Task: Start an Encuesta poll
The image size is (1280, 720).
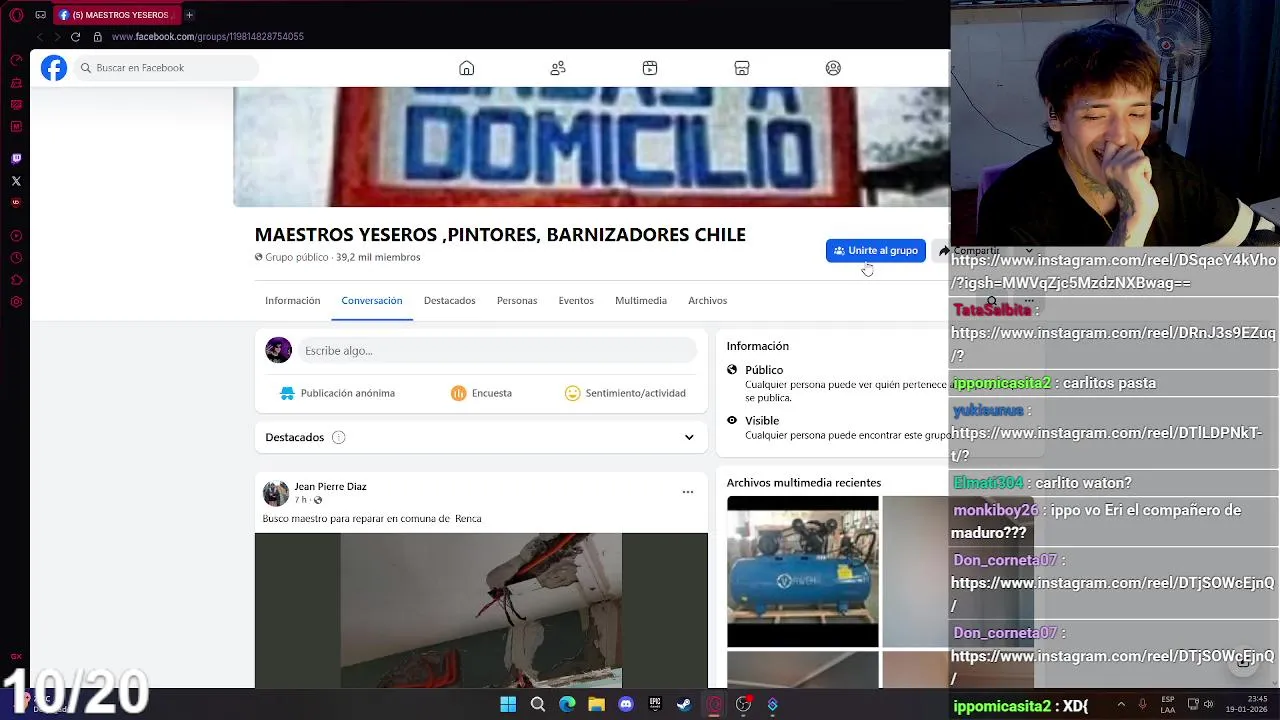Action: pyautogui.click(x=481, y=393)
